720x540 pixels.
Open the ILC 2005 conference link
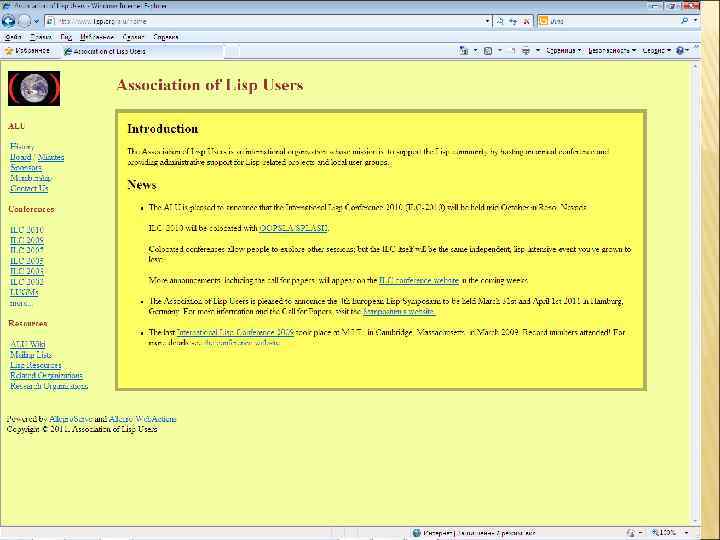[27, 261]
